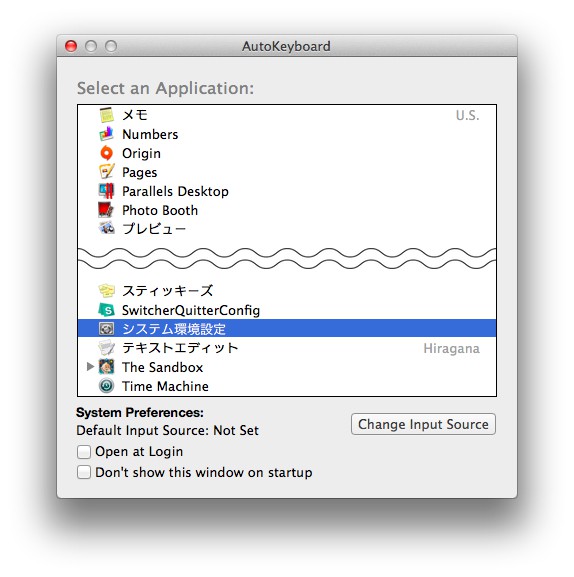Click the green SwitcherQuitterConfig icon
Viewport: 574px width, 577px height.
tap(107, 310)
